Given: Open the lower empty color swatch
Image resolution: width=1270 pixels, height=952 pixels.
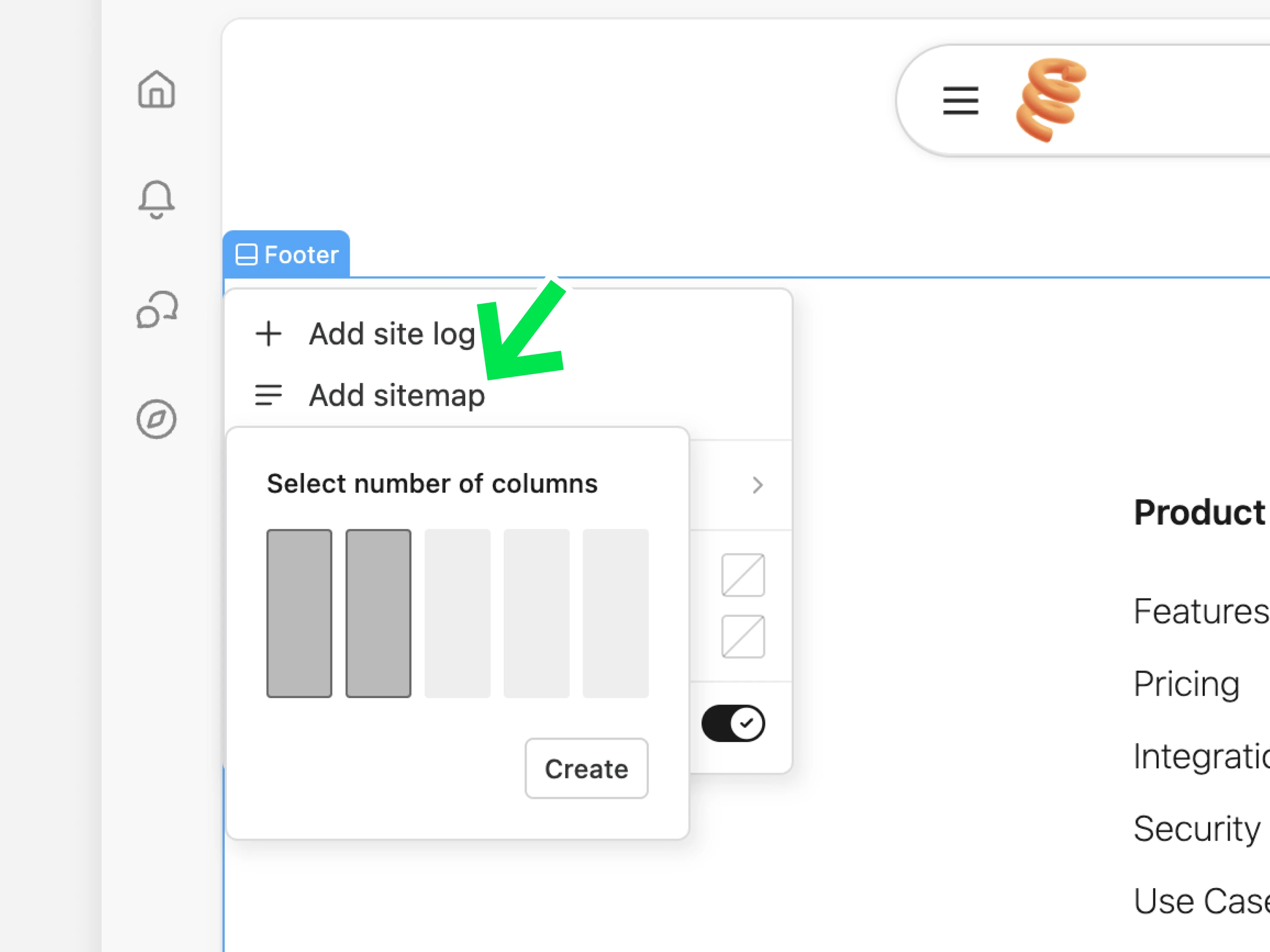Looking at the screenshot, I should [743, 636].
